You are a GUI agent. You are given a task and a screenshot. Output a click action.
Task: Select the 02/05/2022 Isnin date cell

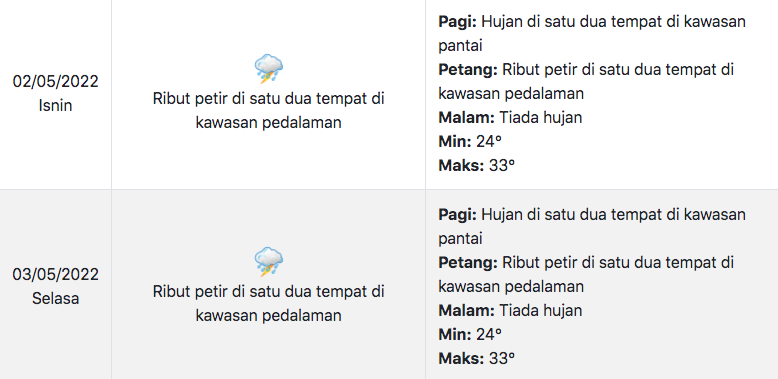point(56,93)
